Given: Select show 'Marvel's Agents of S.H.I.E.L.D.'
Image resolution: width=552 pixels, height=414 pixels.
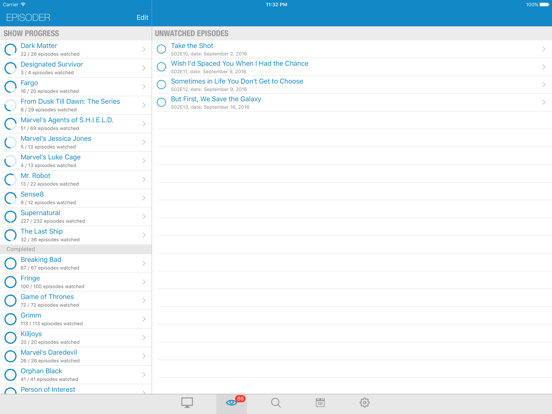Looking at the screenshot, I should point(76,124).
